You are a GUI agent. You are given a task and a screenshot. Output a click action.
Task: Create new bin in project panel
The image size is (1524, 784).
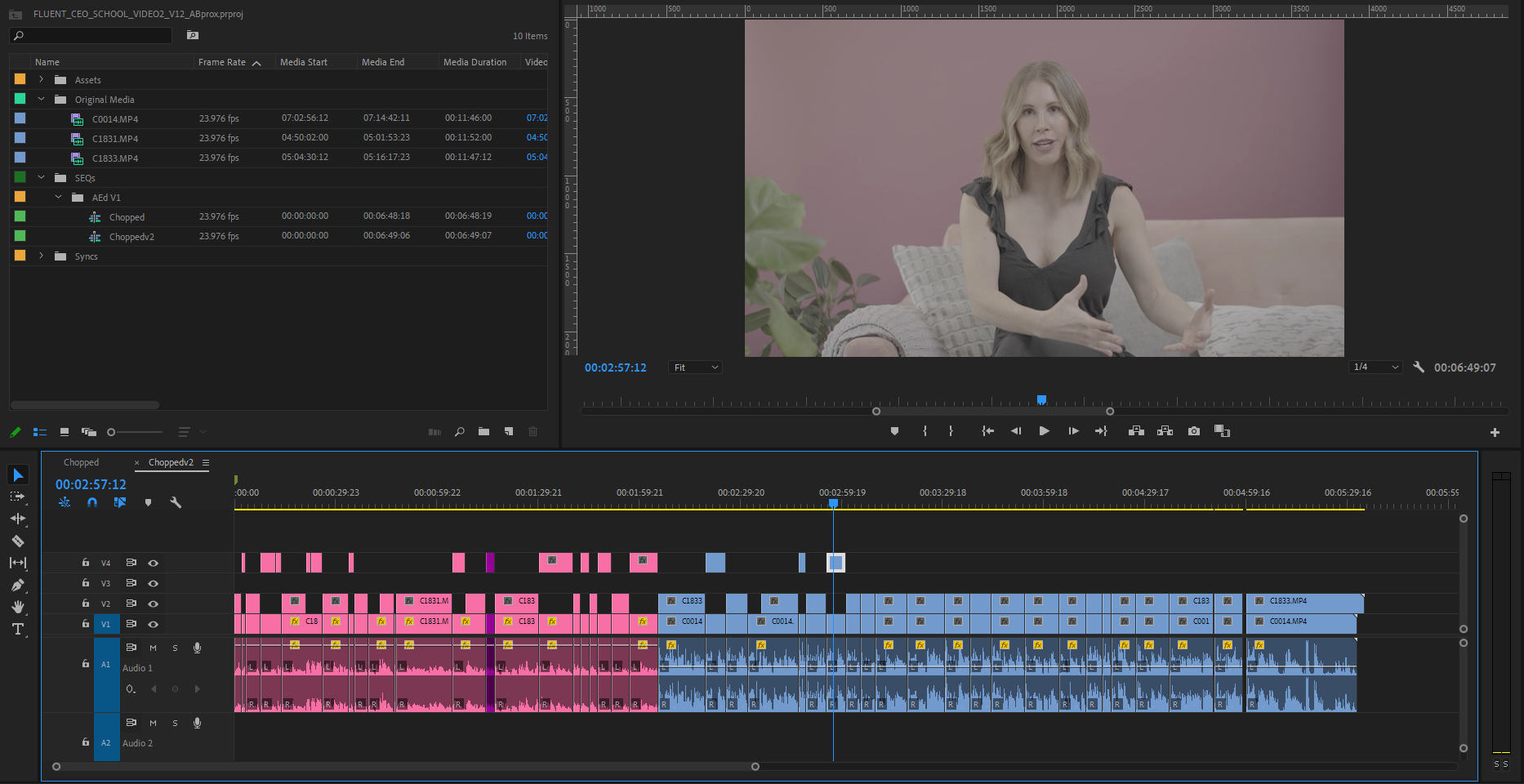point(483,432)
